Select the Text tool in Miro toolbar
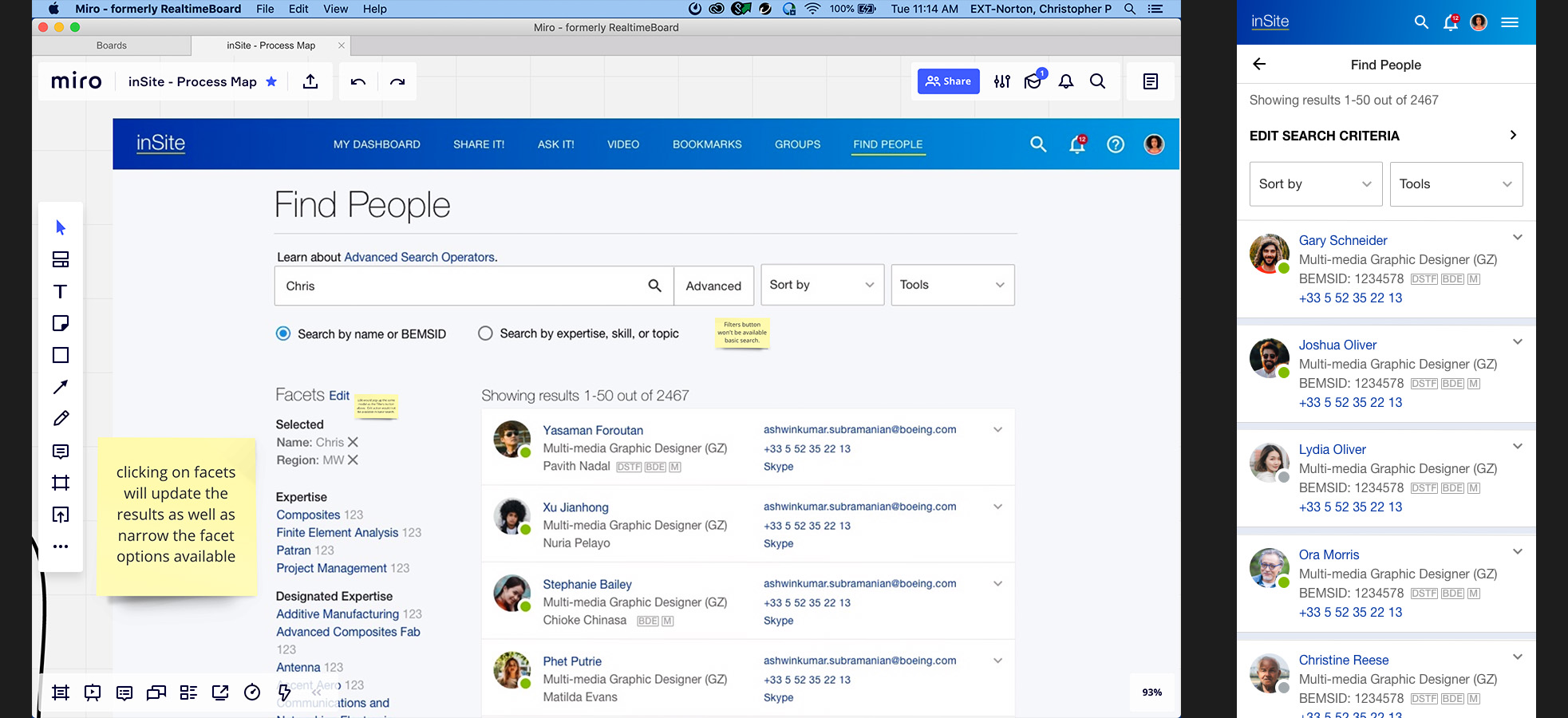This screenshot has height=718, width=1568. click(x=61, y=291)
